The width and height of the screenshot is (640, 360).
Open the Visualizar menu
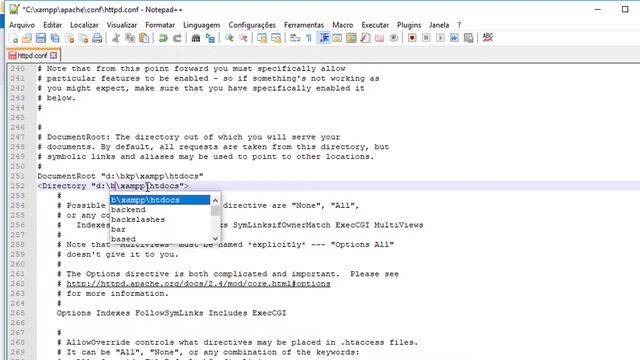point(122,25)
